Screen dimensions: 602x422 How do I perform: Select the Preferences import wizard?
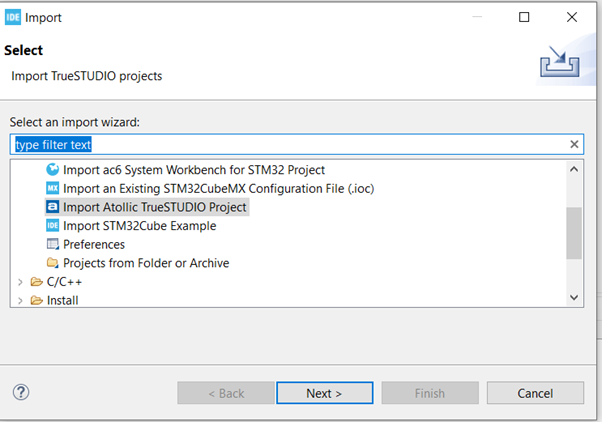[94, 245]
